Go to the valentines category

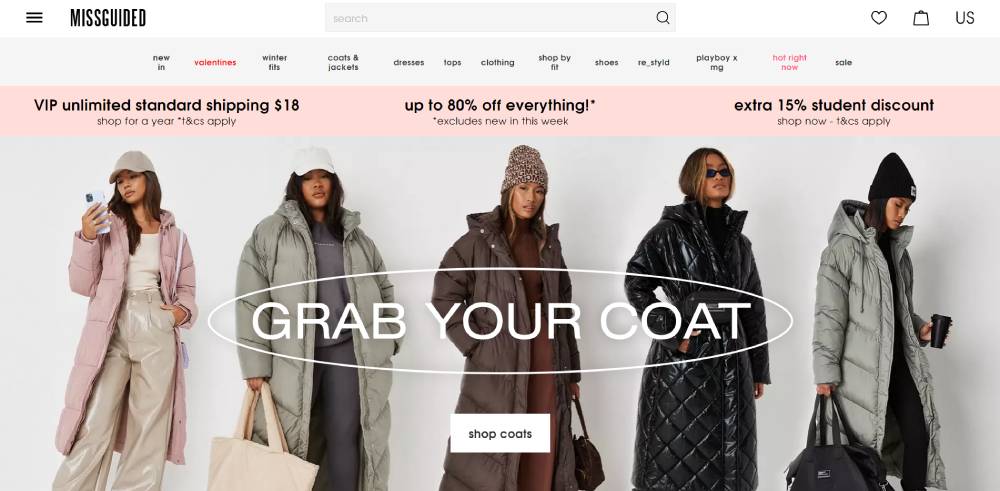coord(215,62)
